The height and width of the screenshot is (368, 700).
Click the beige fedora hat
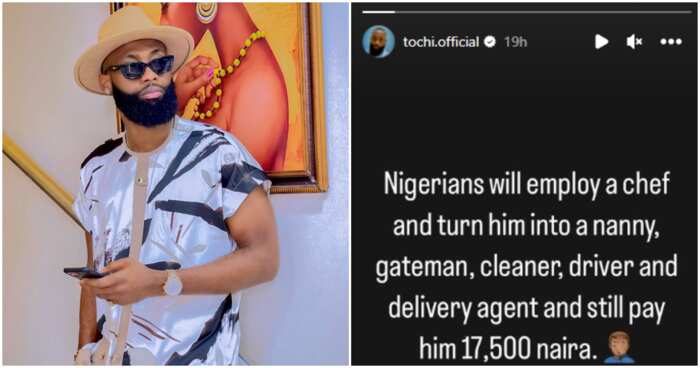[x=134, y=47]
